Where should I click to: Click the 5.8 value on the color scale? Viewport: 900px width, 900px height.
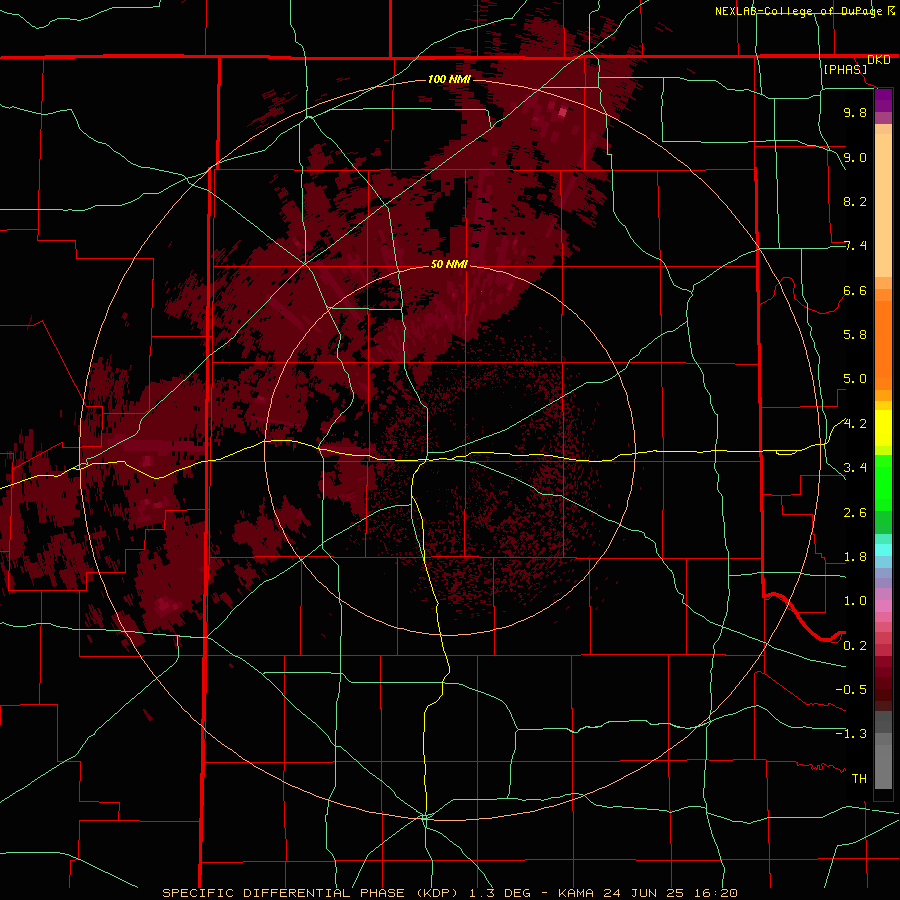click(x=855, y=335)
